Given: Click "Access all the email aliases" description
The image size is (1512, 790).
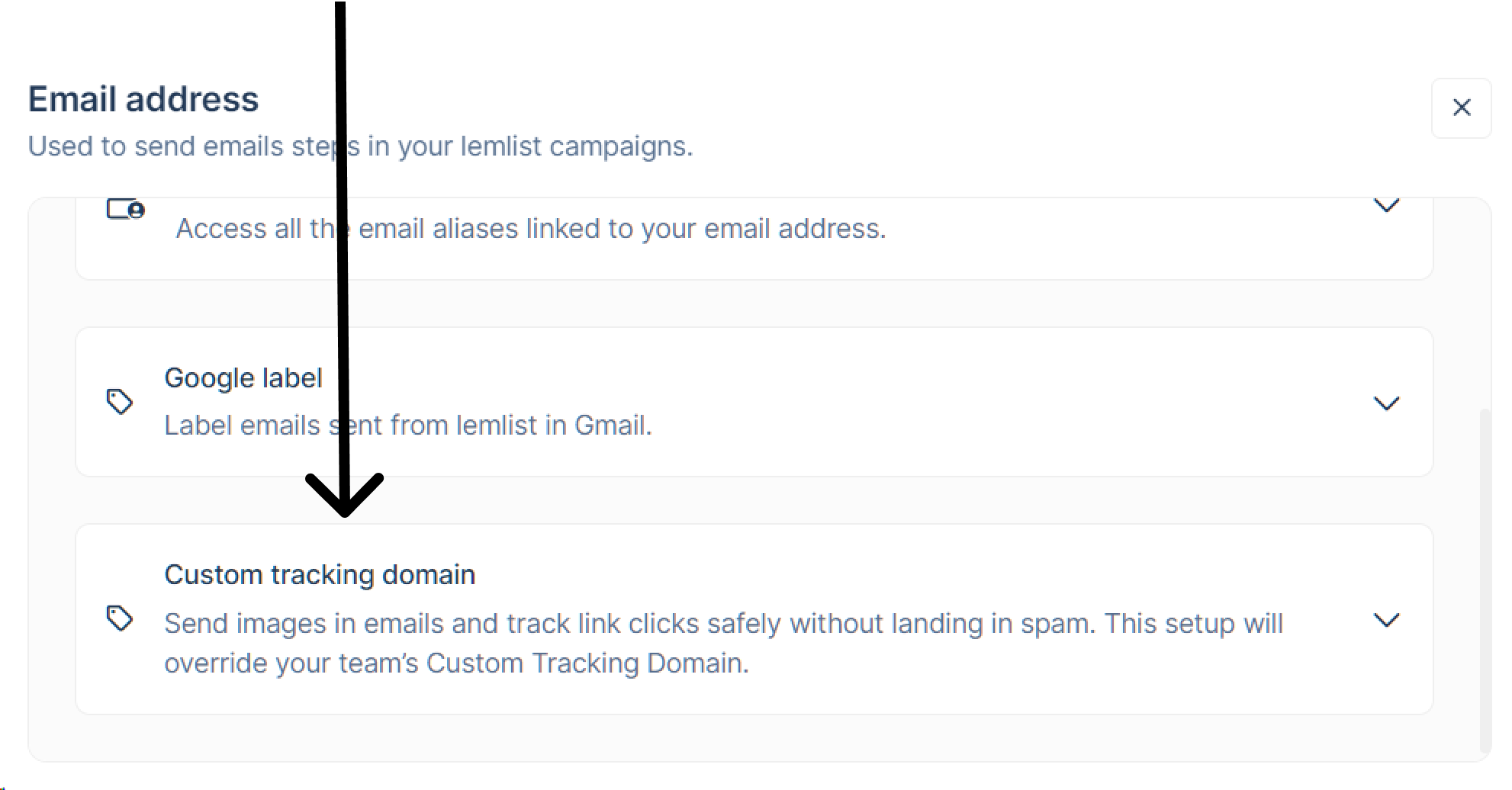Looking at the screenshot, I should pyautogui.click(x=531, y=229).
